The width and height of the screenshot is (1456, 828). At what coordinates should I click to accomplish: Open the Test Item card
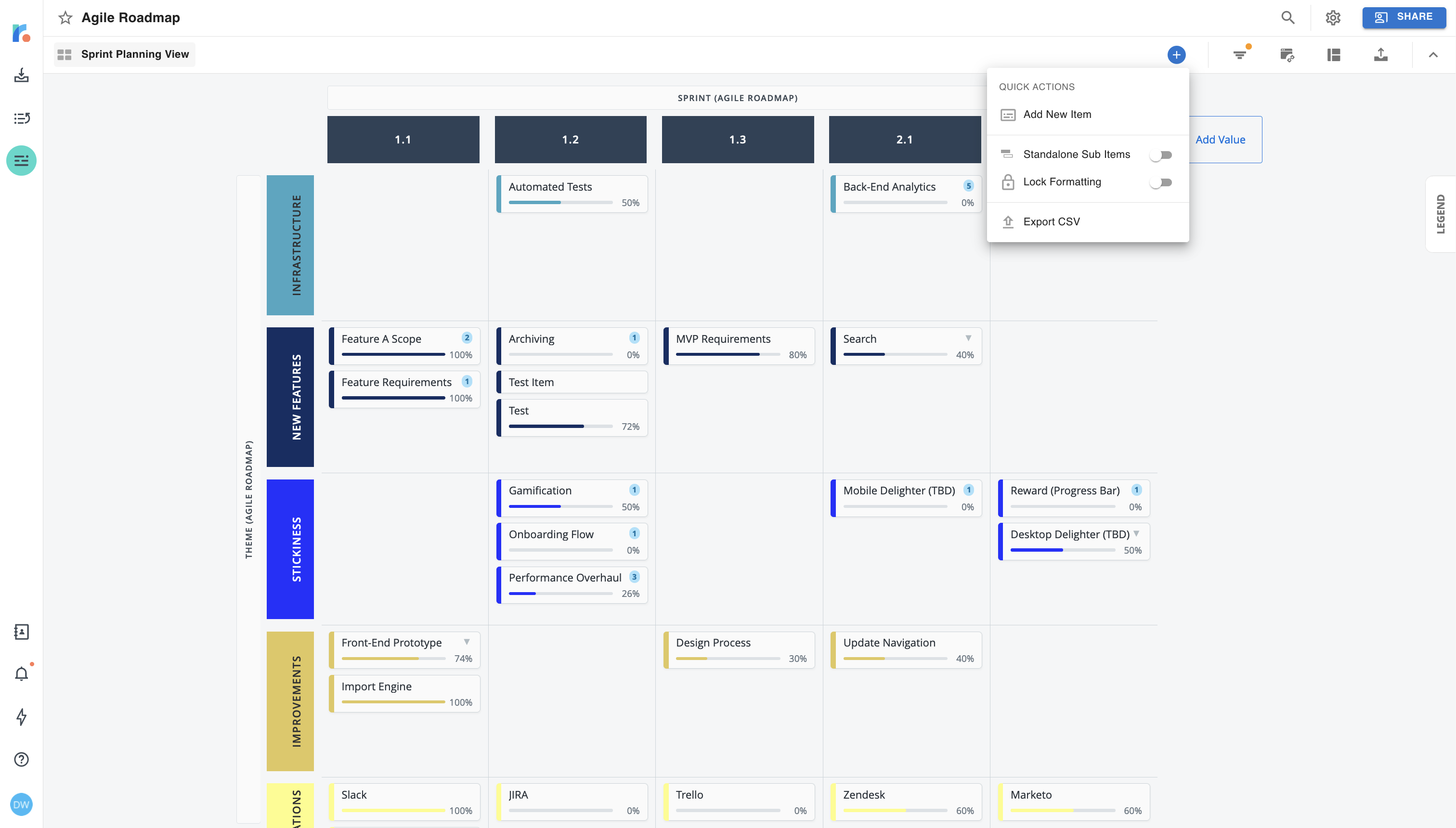point(572,382)
